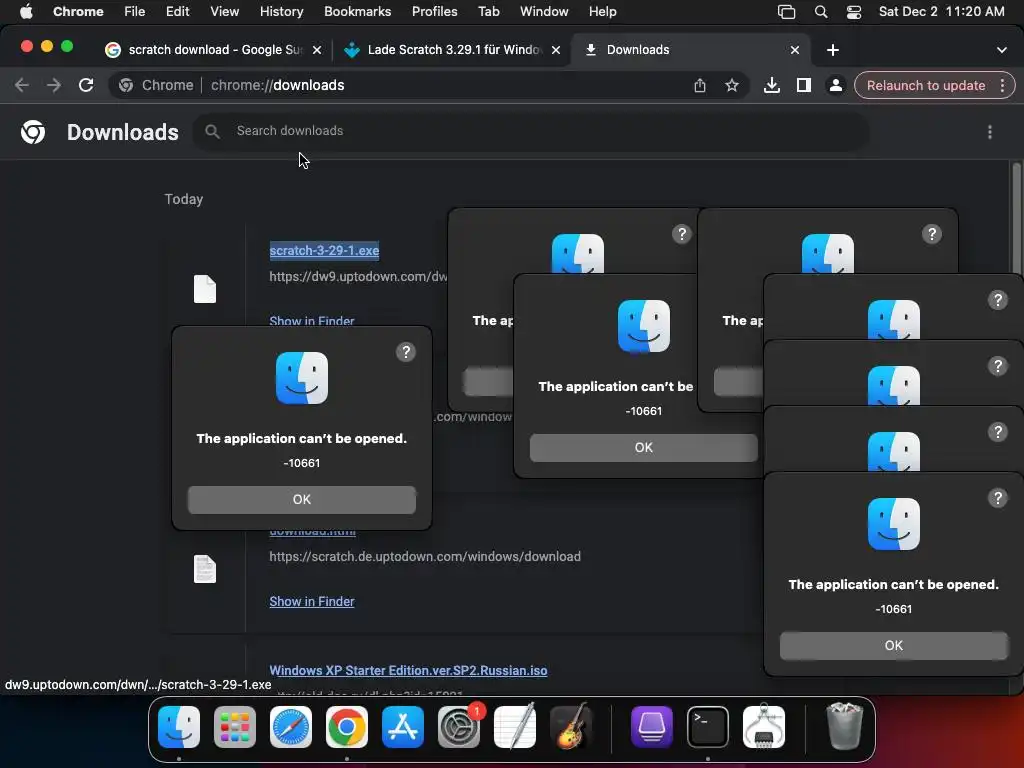Open the scratch-3-29-1.exe download link
The height and width of the screenshot is (768, 1024).
(x=324, y=251)
